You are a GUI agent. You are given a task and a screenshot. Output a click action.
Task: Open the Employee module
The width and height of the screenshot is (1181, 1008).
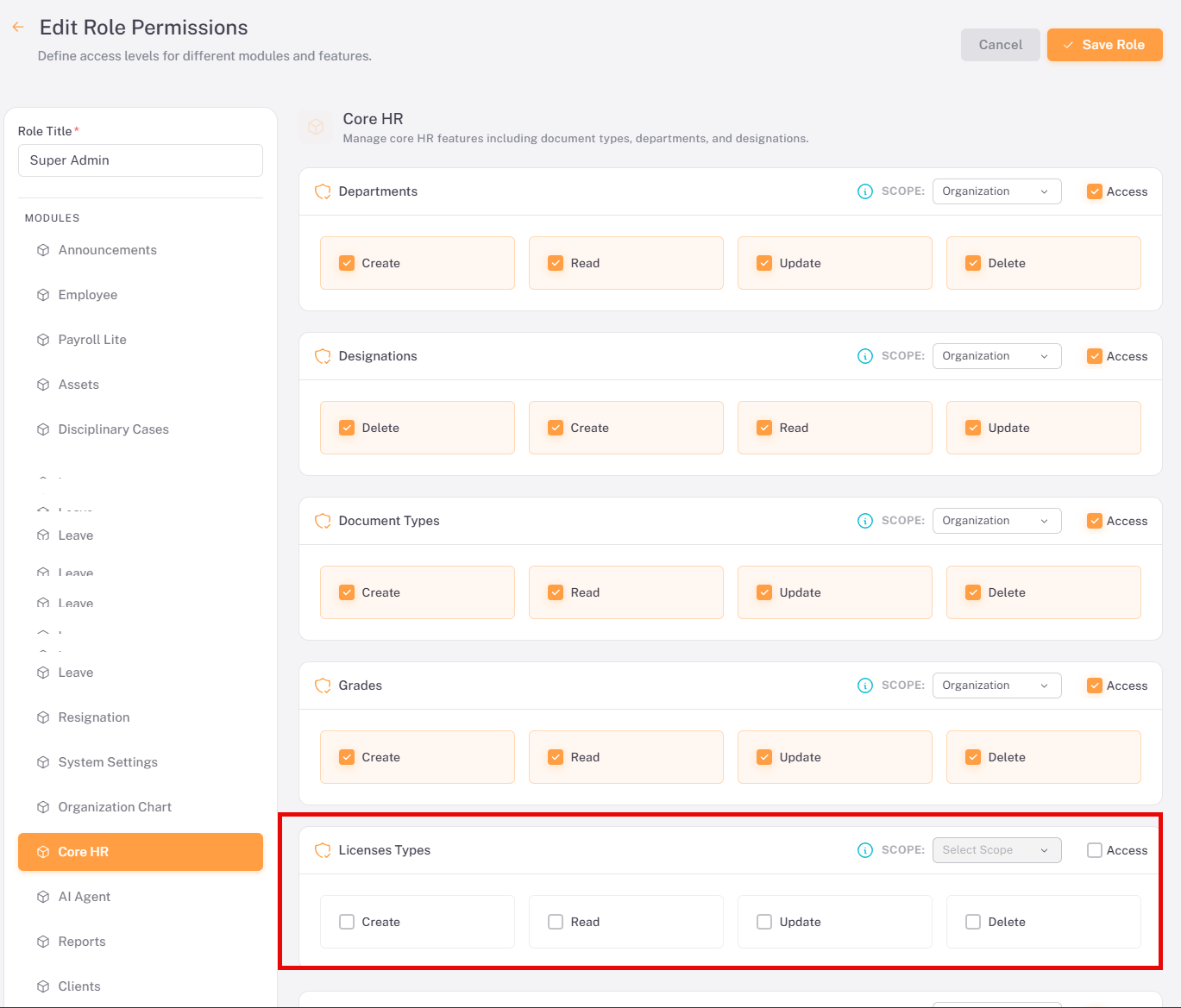click(140, 295)
